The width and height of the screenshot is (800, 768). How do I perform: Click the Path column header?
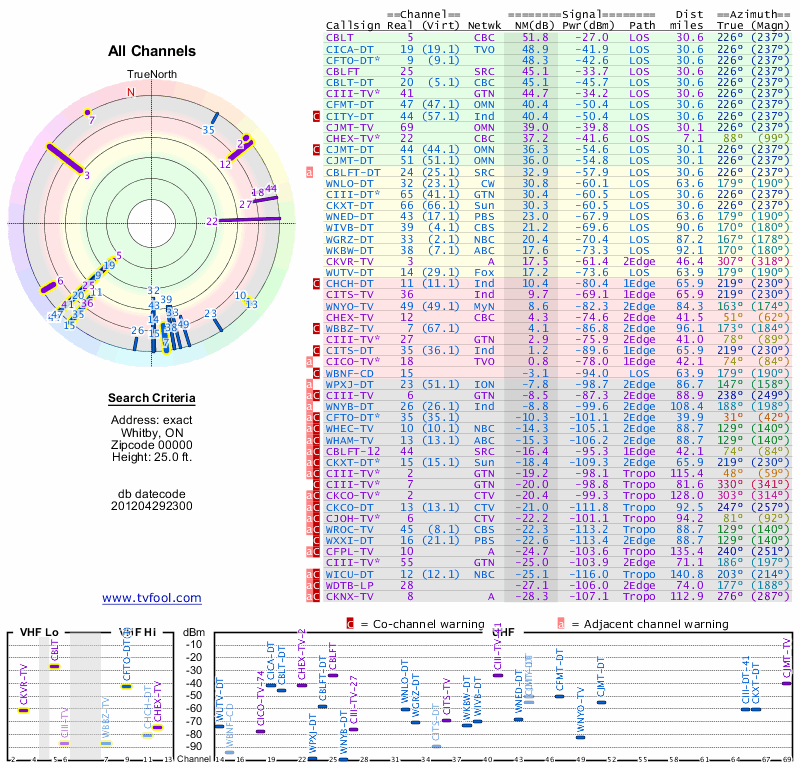(x=642, y=26)
